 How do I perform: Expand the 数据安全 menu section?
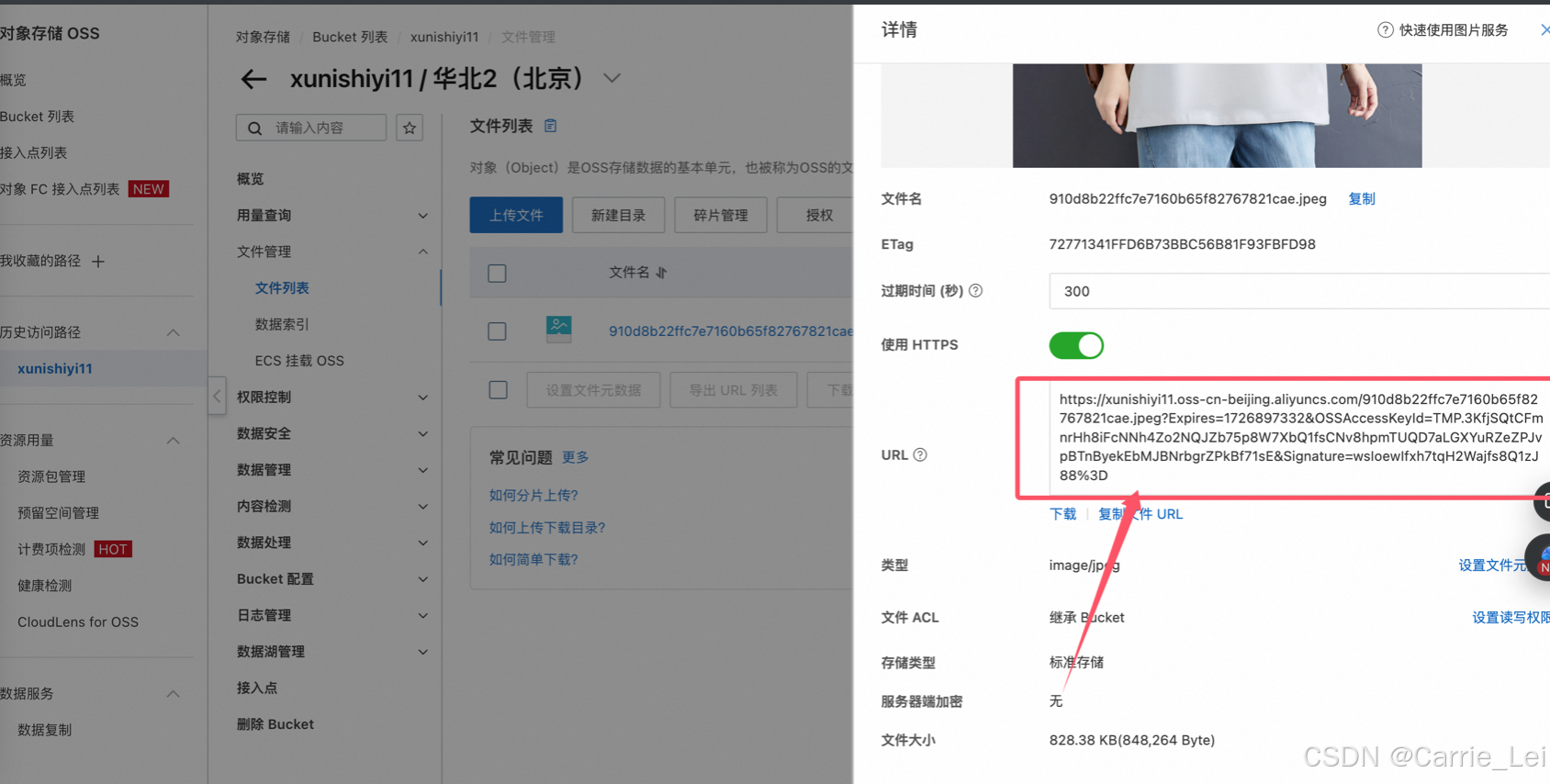click(422, 433)
